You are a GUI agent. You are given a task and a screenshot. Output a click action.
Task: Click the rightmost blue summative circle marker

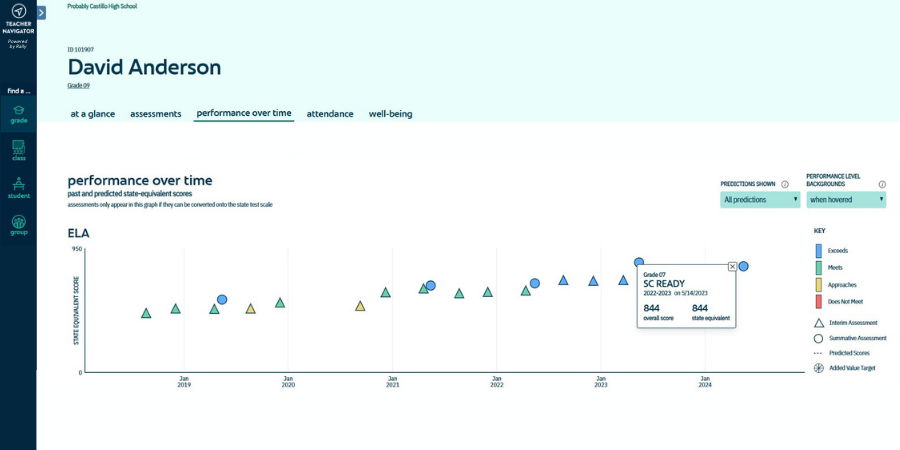pos(743,266)
